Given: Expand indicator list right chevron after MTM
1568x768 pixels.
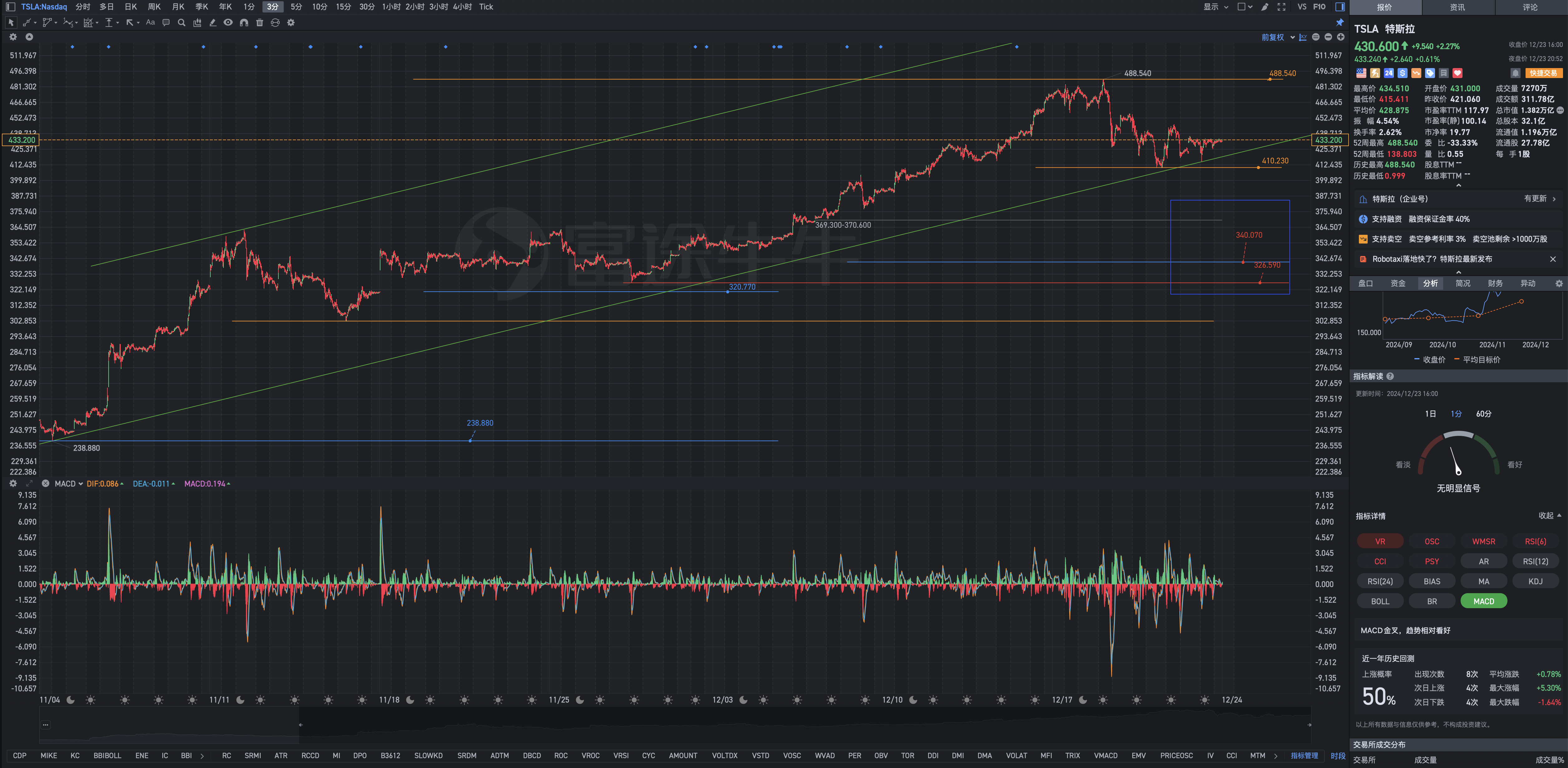Looking at the screenshot, I should pyautogui.click(x=1276, y=756).
